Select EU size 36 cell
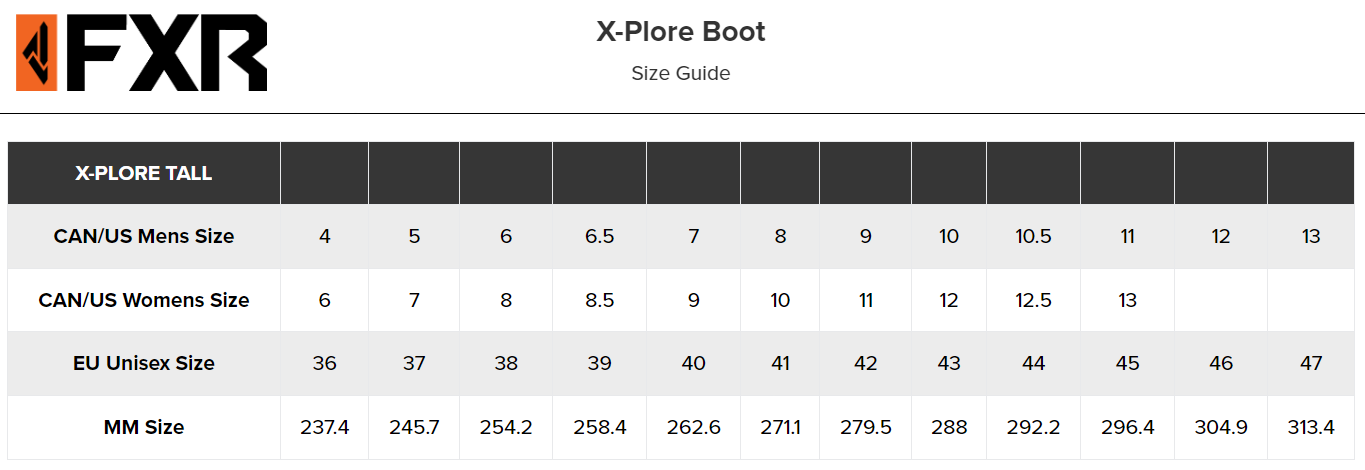The image size is (1365, 470). tap(324, 363)
